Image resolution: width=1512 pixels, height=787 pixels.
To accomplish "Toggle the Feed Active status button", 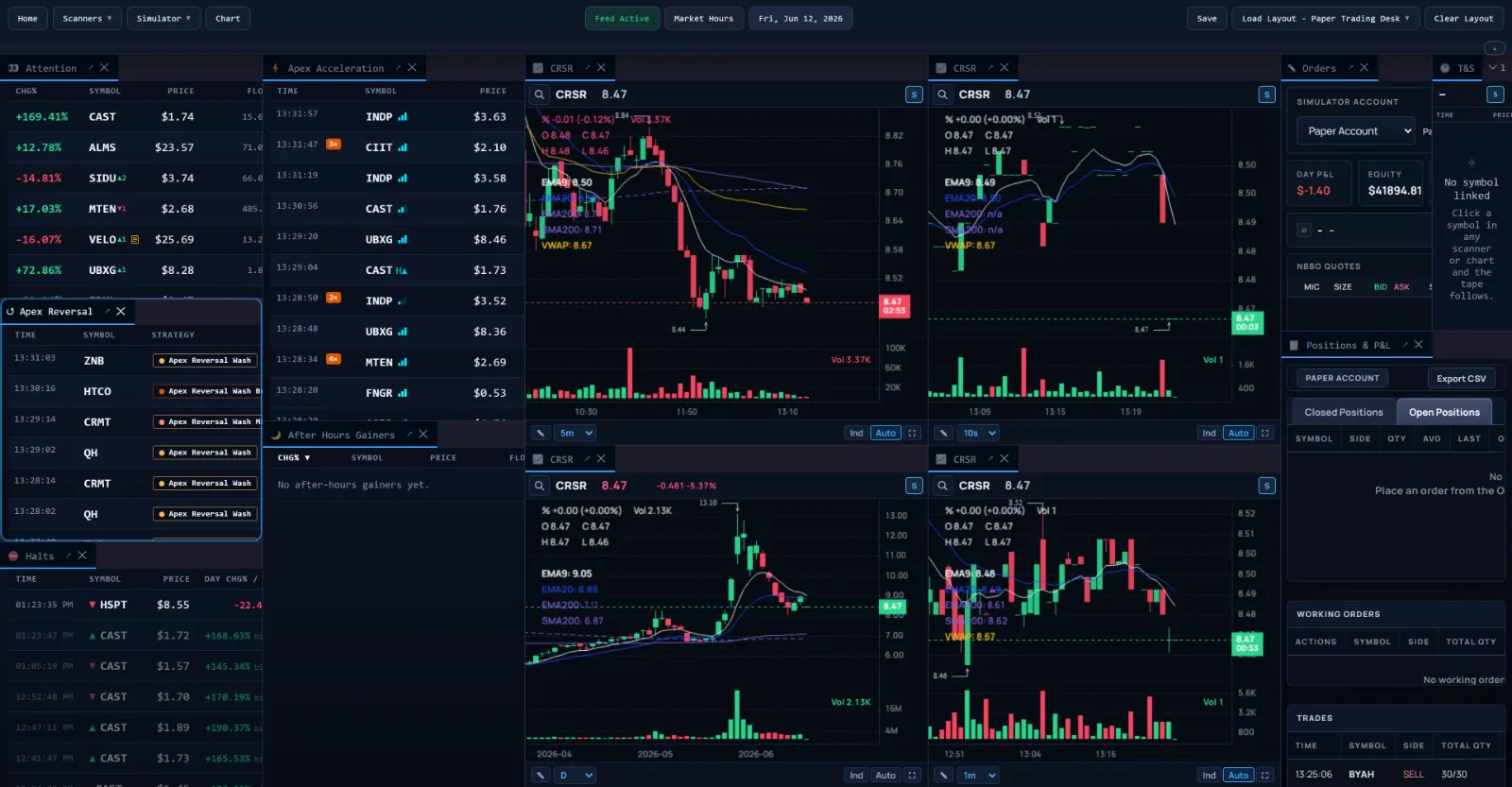I will (622, 18).
